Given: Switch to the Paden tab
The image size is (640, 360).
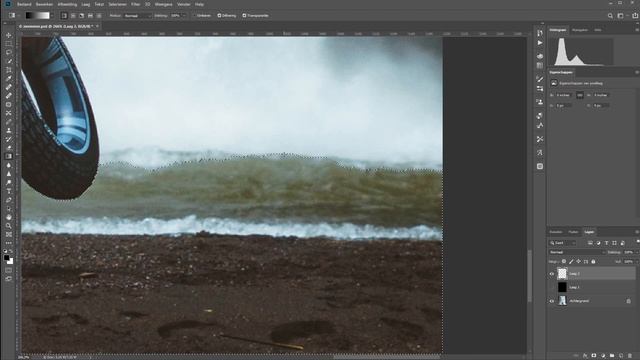Looking at the screenshot, I should (573, 232).
